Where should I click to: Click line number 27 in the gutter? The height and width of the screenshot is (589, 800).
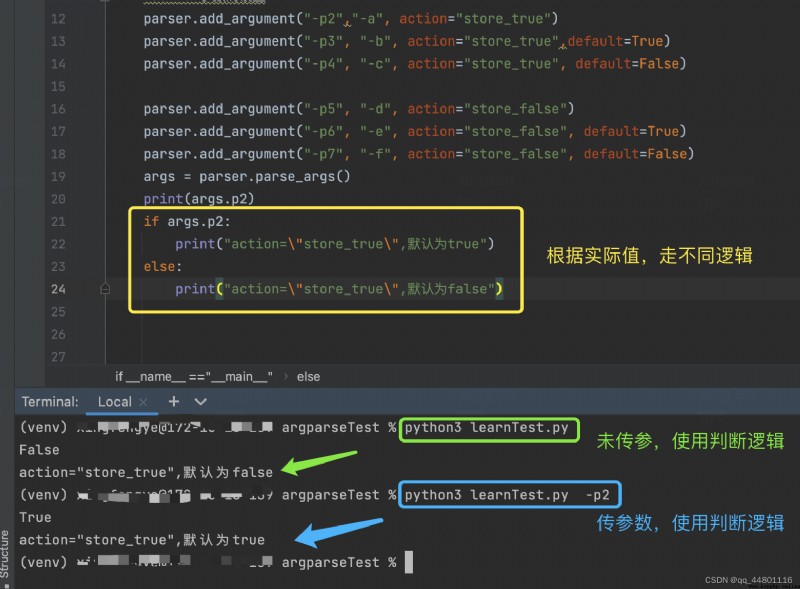[x=58, y=357]
